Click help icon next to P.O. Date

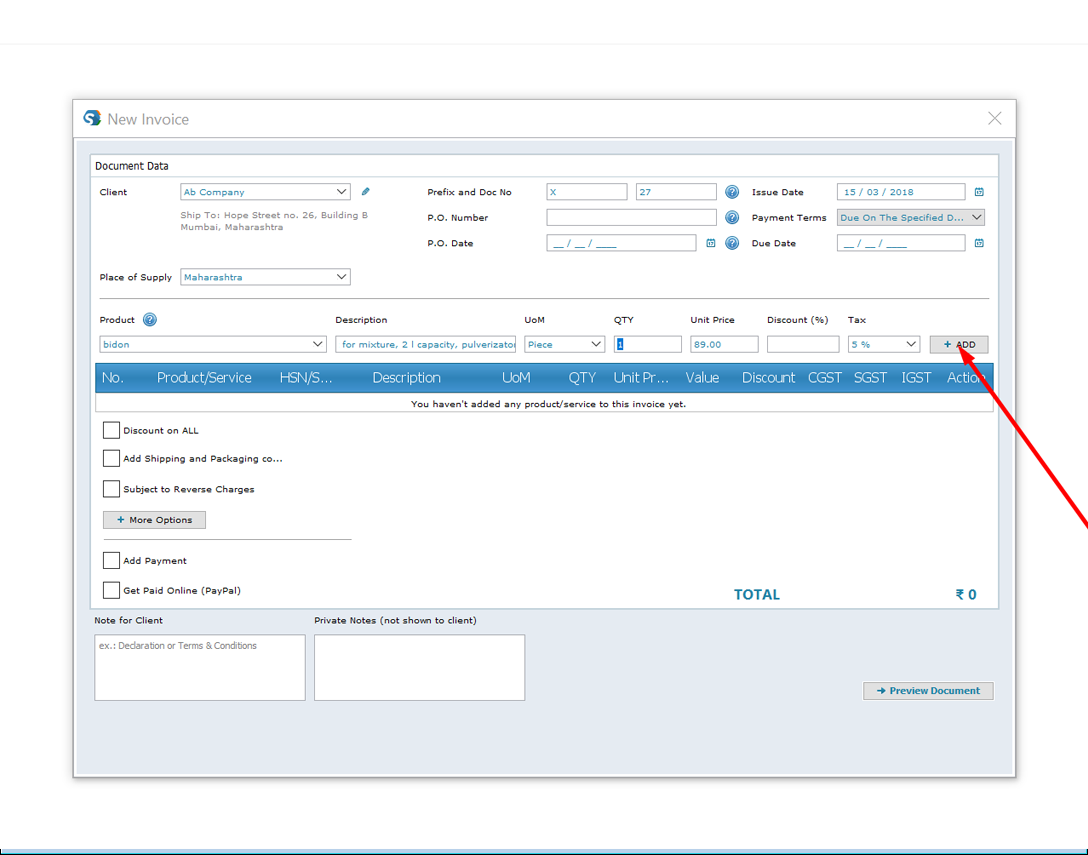tap(732, 243)
